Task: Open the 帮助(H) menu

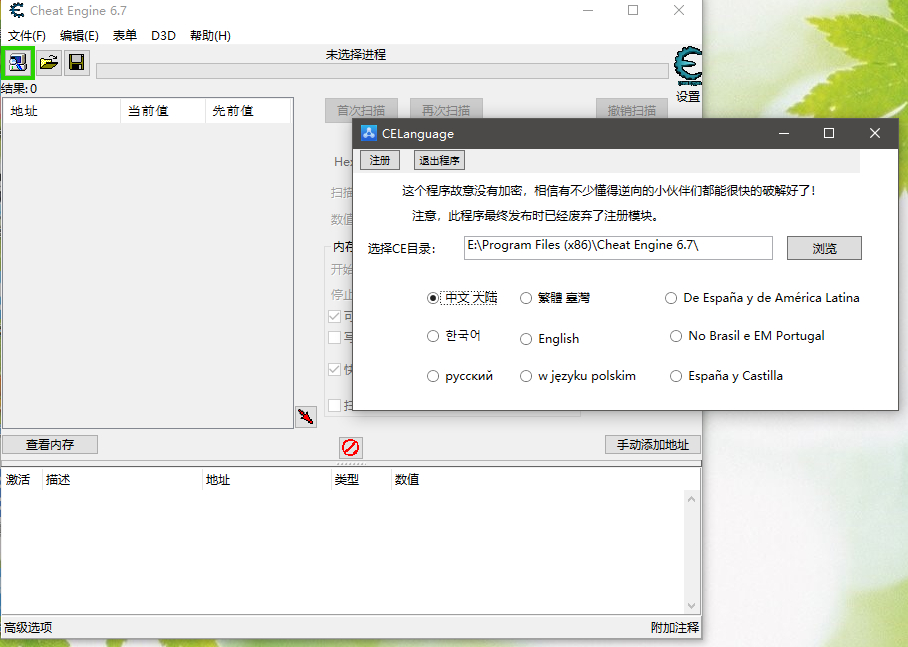Action: tap(210, 35)
